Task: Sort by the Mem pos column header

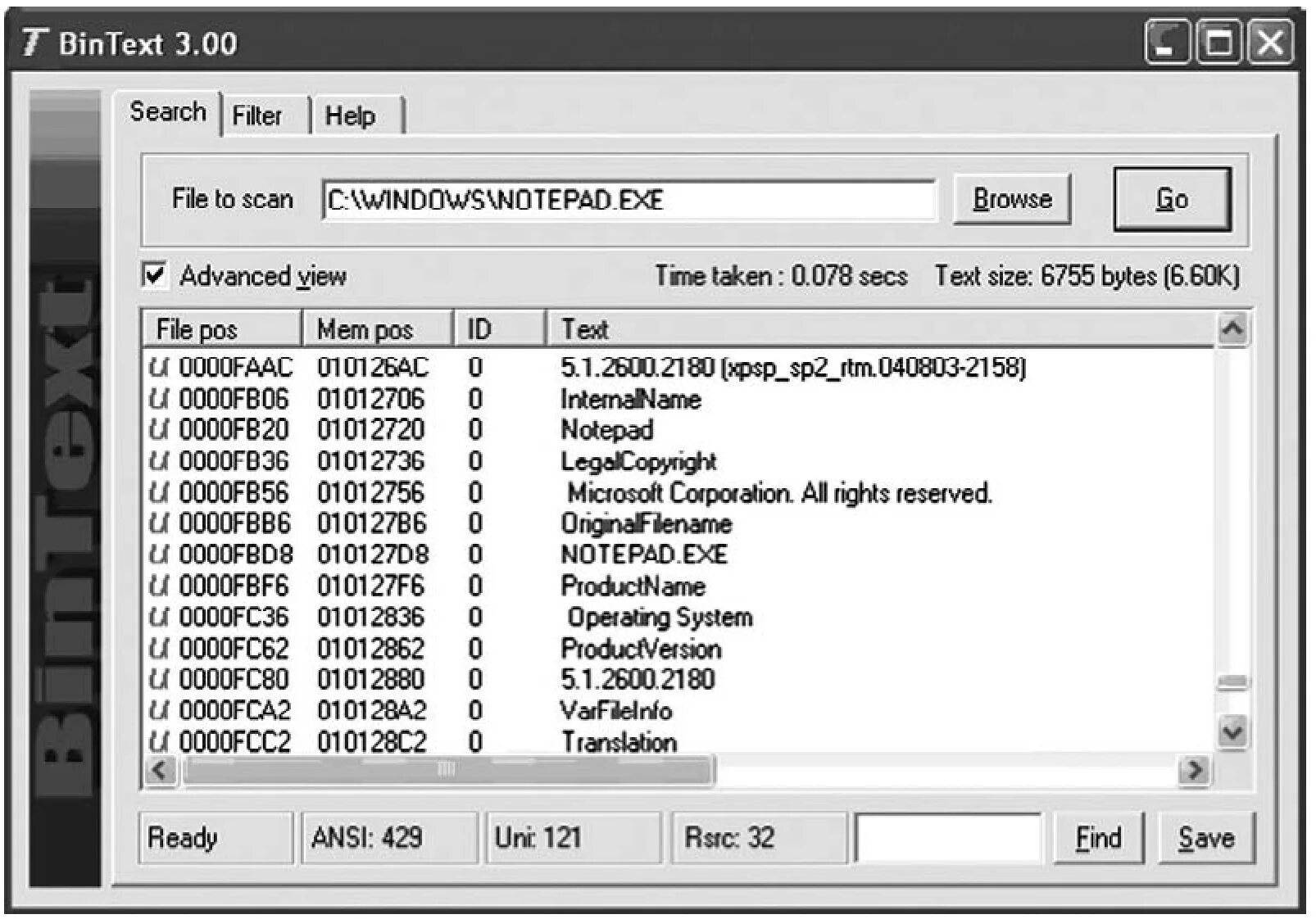Action: pos(378,329)
